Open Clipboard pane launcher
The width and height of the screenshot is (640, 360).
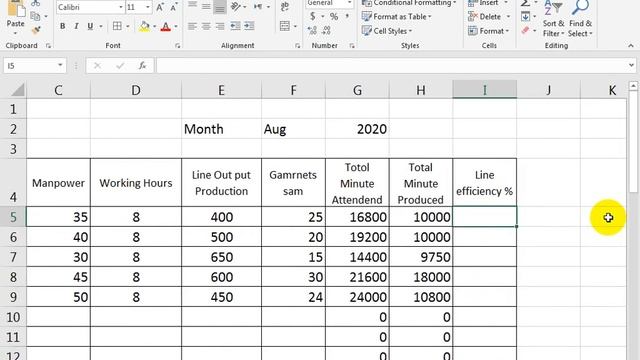point(48,46)
